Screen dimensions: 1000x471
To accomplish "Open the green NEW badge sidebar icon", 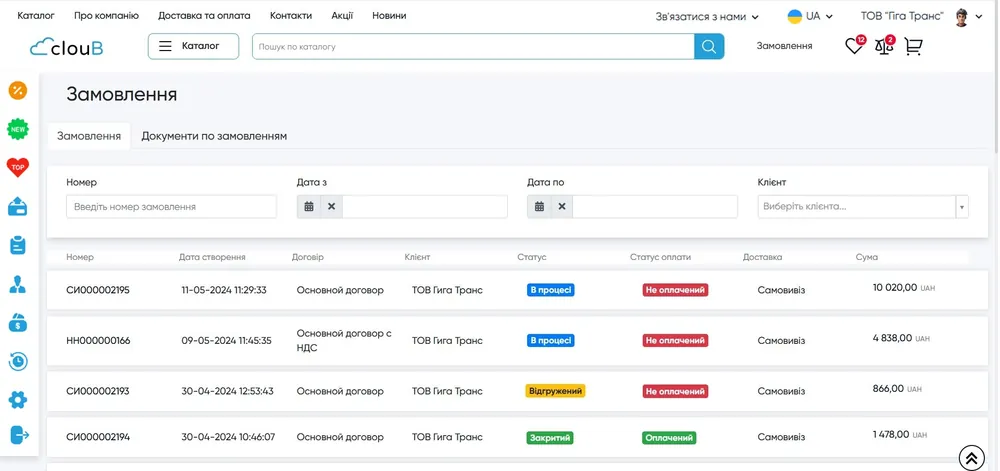I will point(18,129).
